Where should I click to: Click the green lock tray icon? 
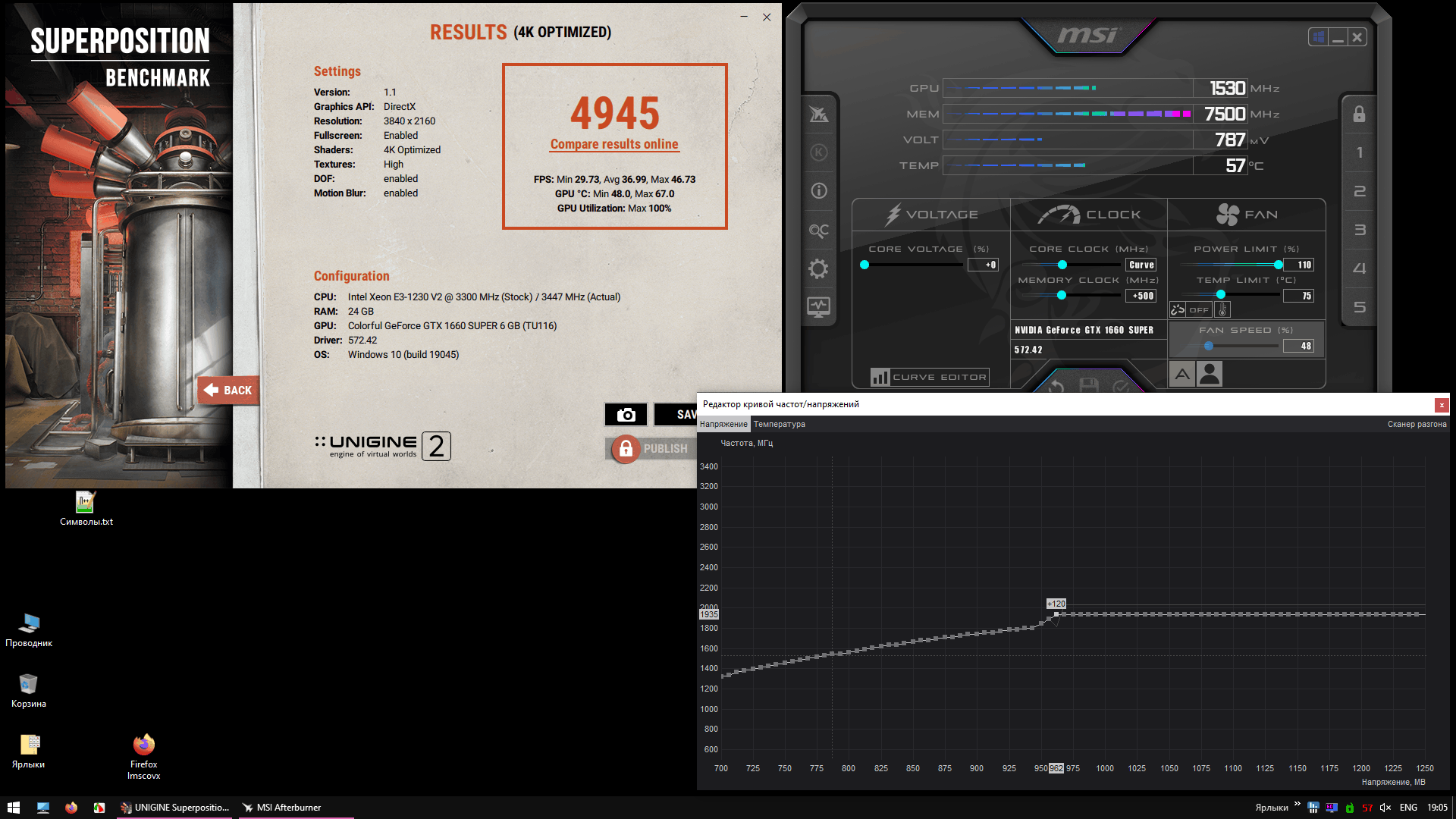1350,808
